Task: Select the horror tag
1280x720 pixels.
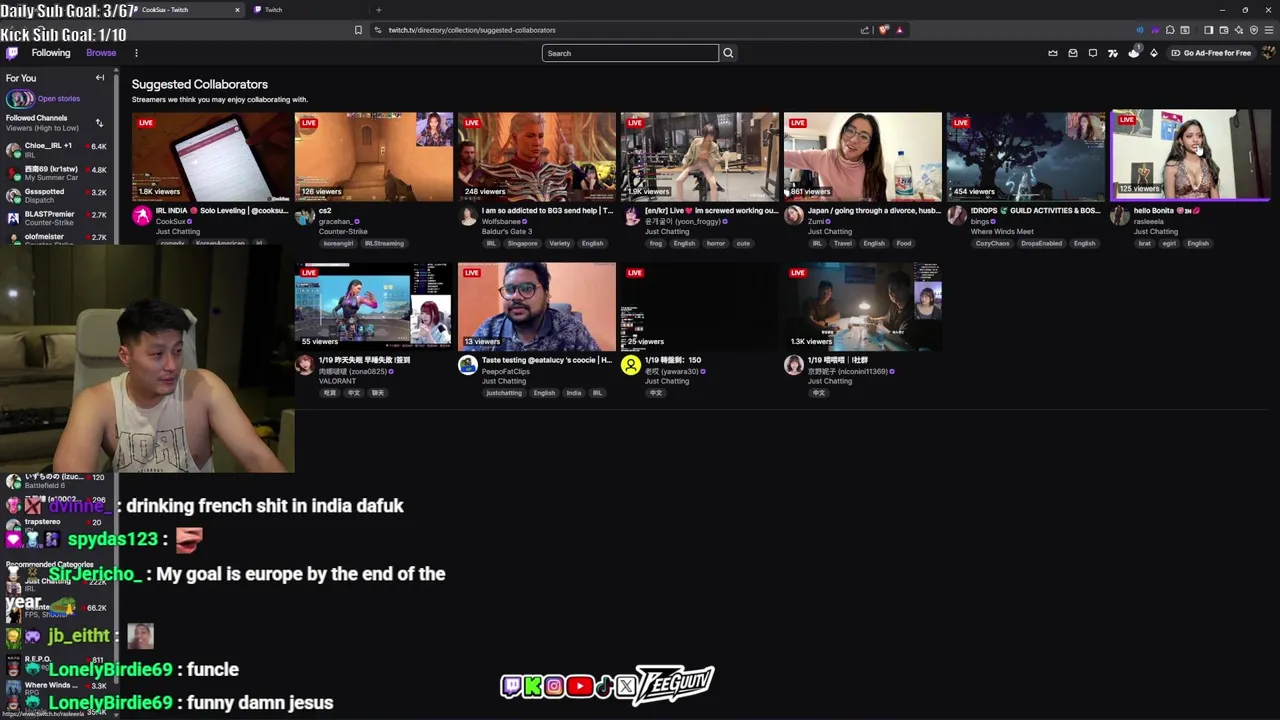Action: [716, 243]
